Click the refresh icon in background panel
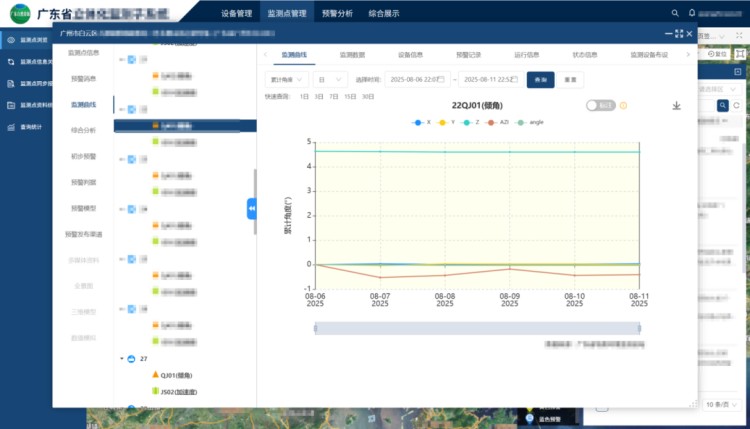Viewport: 750px width, 429px height. point(737,105)
